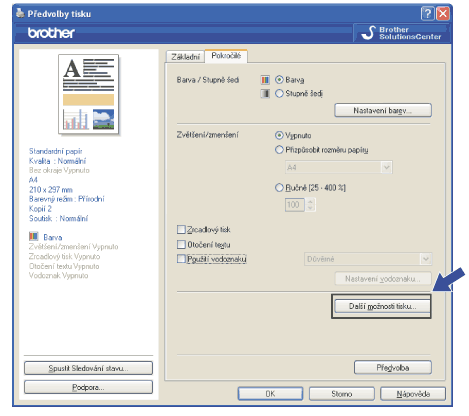469x416 pixels.
Task: Click the color bars icon in summary panel
Action: pos(34,237)
